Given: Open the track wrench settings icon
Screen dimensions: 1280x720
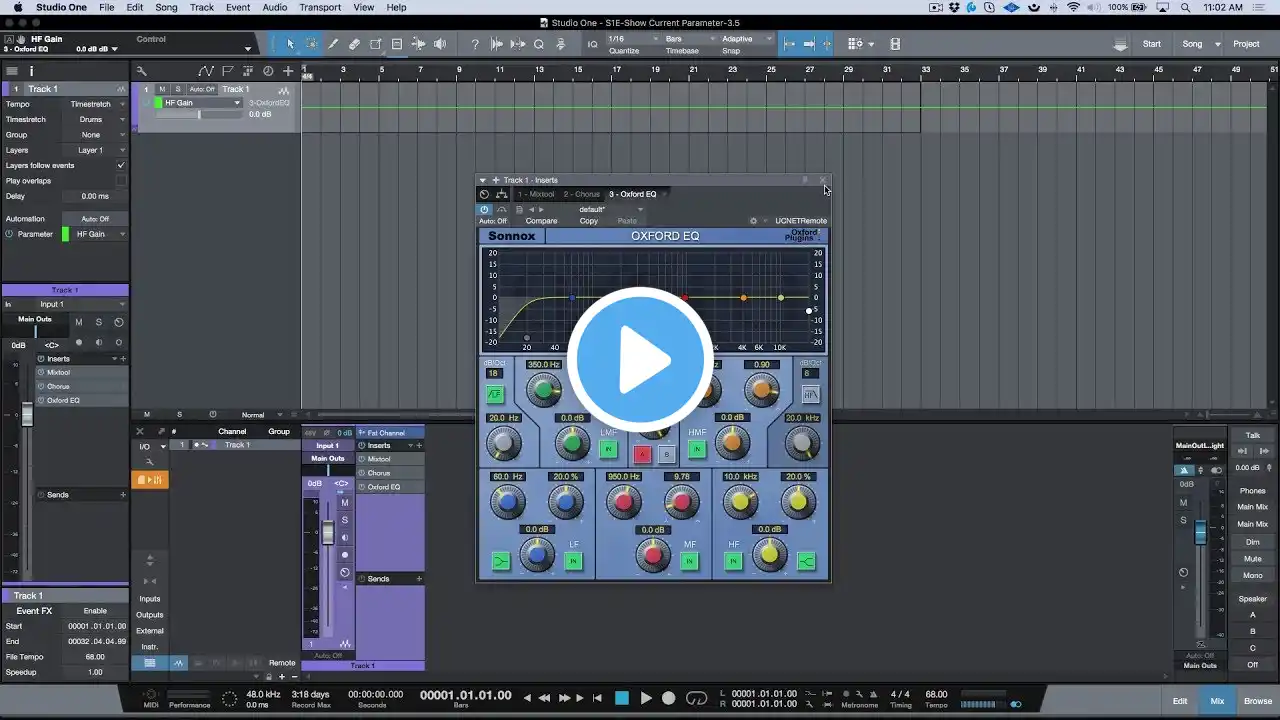Looking at the screenshot, I should click(x=142, y=71).
